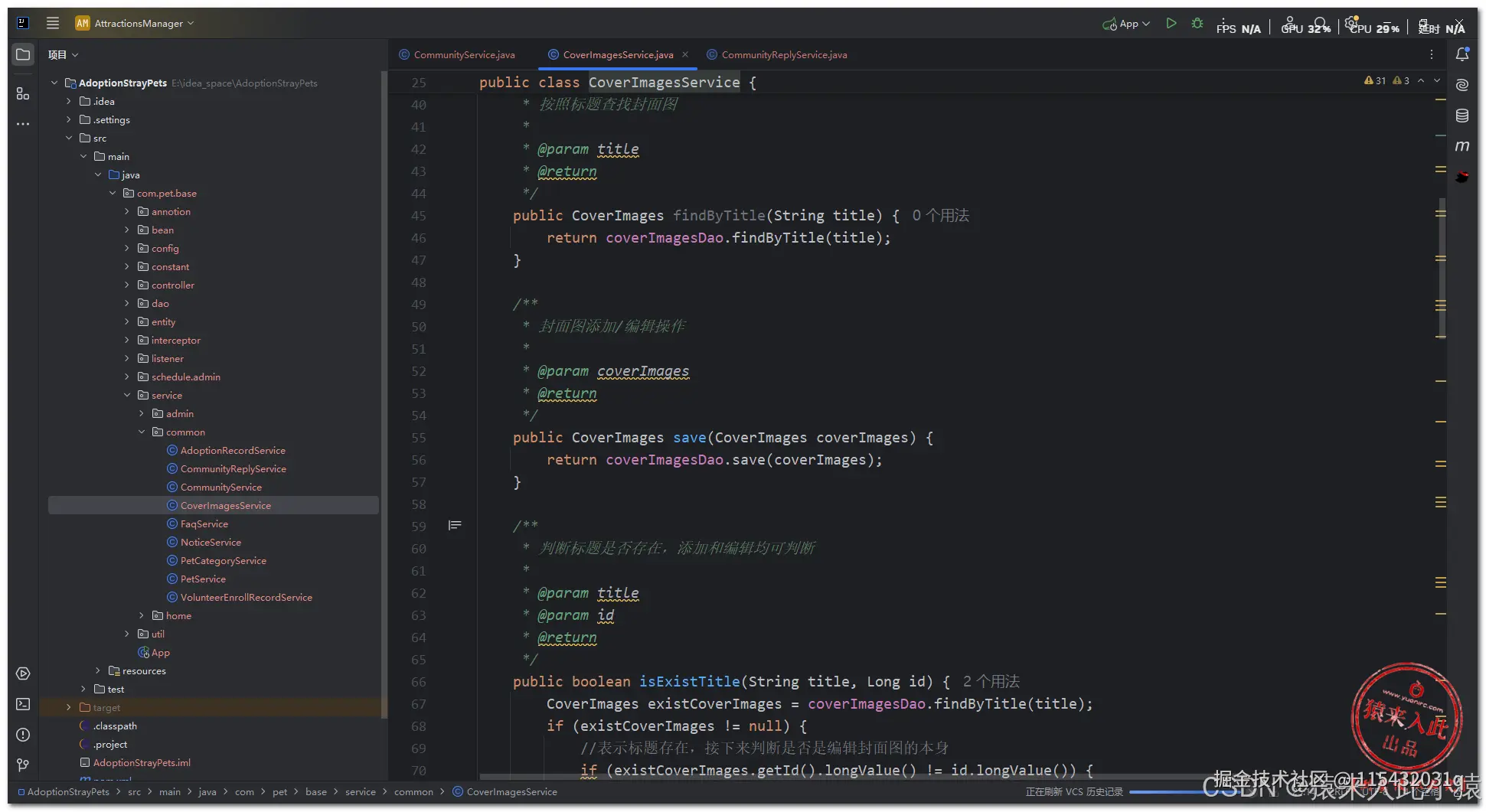Image resolution: width=1486 pixels, height=812 pixels.
Task: Click the IntelliJ IDEA logo icon
Action: [x=23, y=23]
